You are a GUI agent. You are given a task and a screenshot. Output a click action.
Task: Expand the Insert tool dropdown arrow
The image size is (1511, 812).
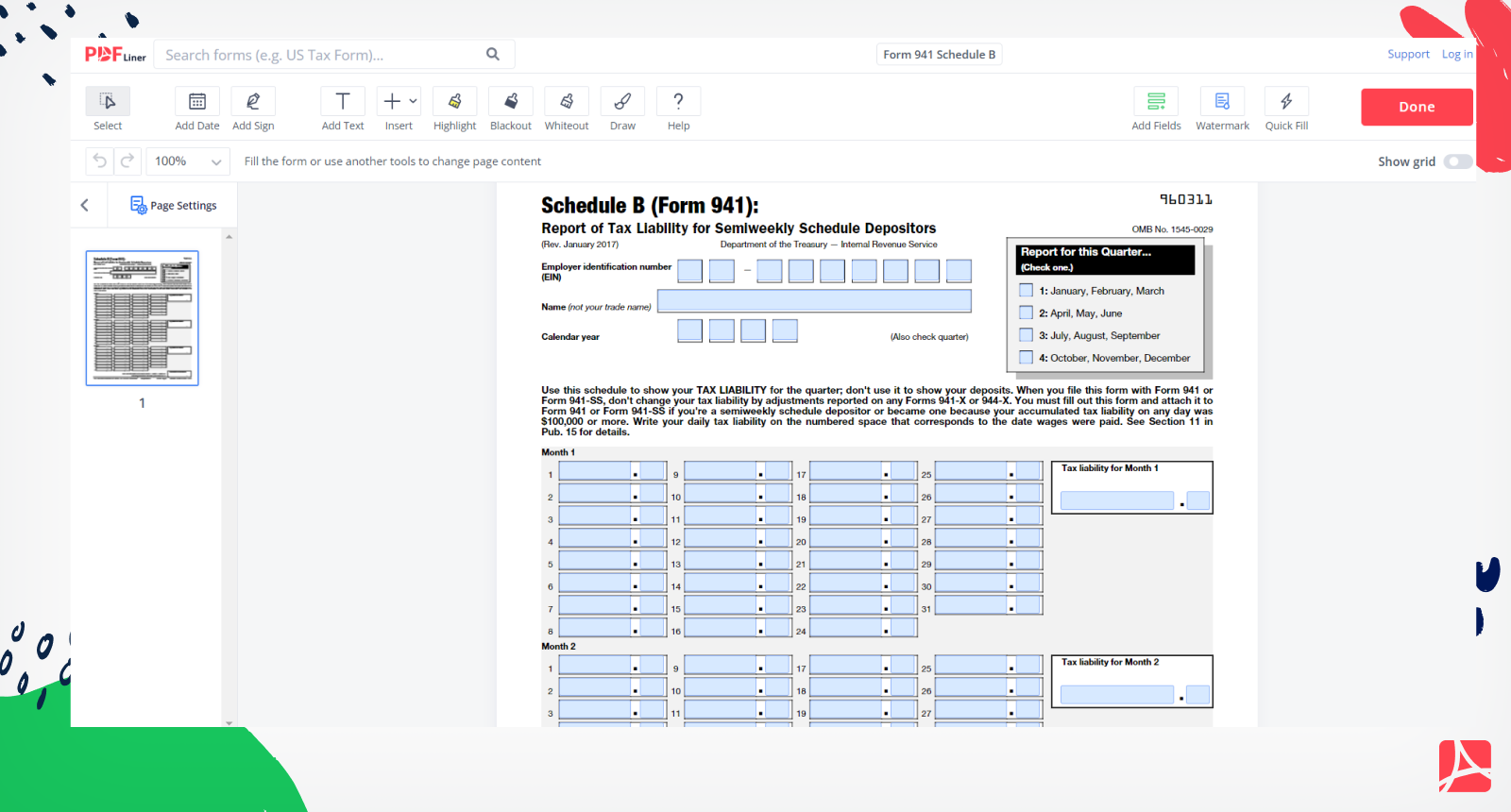pos(413,101)
